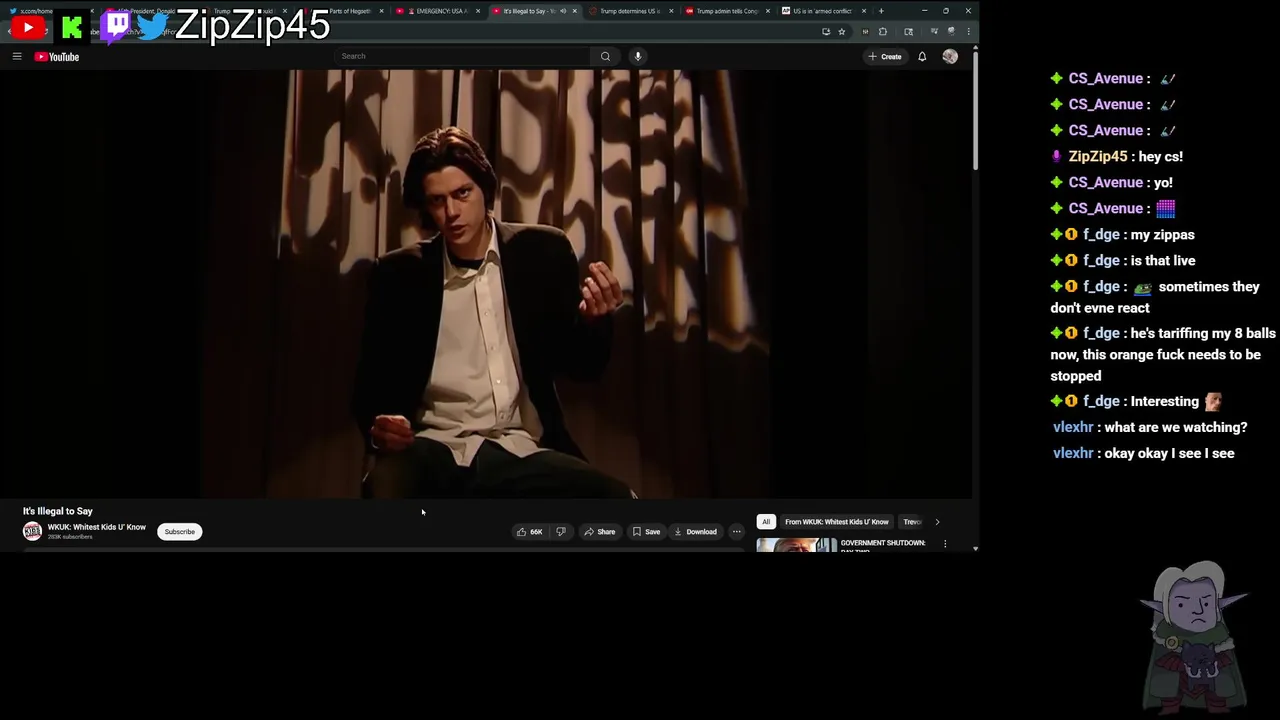This screenshot has width=1280, height=720.
Task: Click the video player to pause playback
Action: tap(485, 284)
